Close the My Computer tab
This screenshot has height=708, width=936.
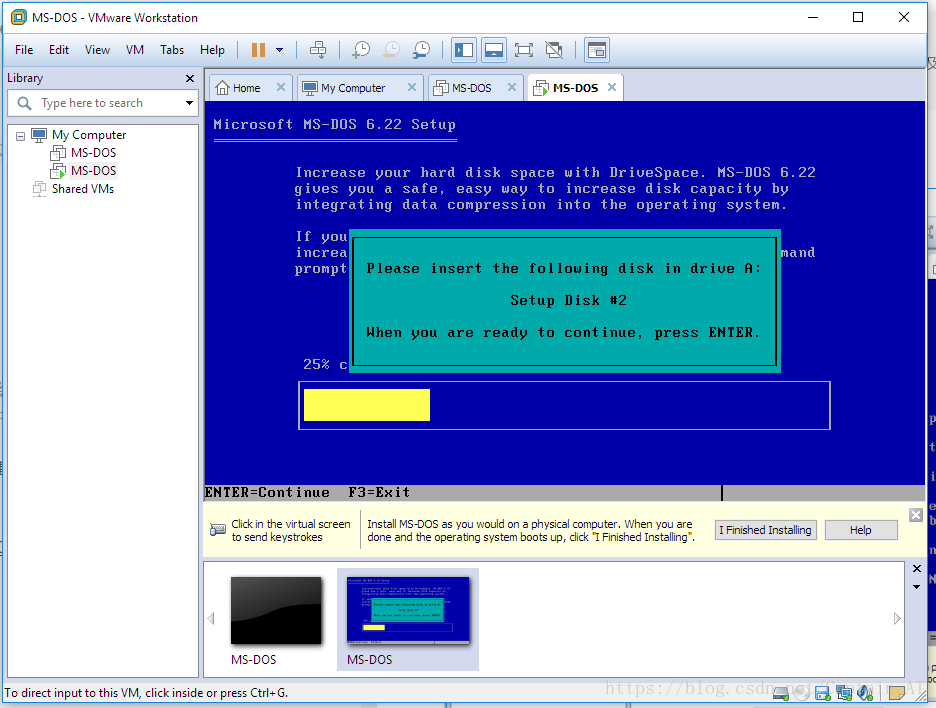[x=412, y=87]
